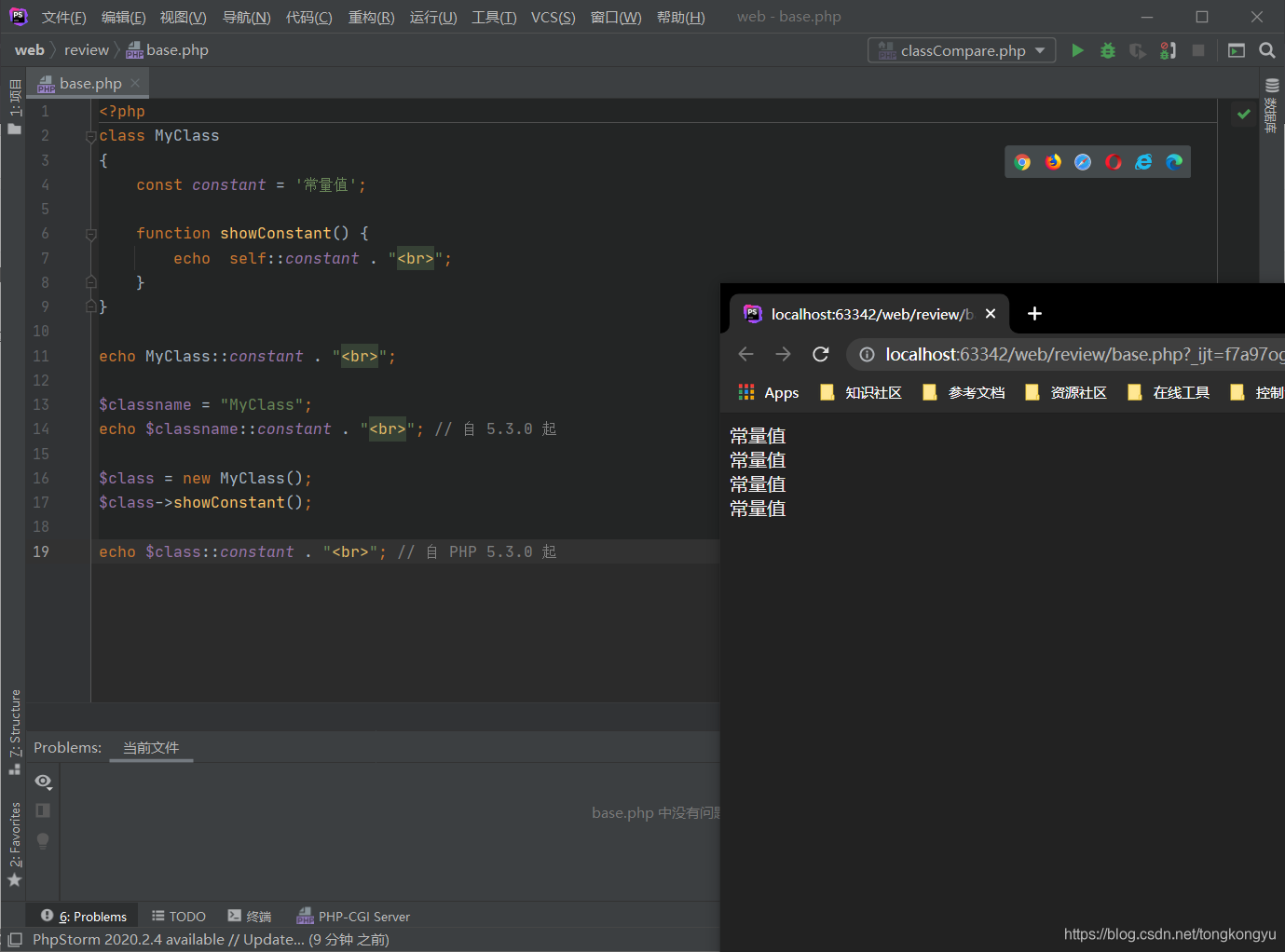The image size is (1285, 952).
Task: Reload the browser page
Action: [x=820, y=354]
